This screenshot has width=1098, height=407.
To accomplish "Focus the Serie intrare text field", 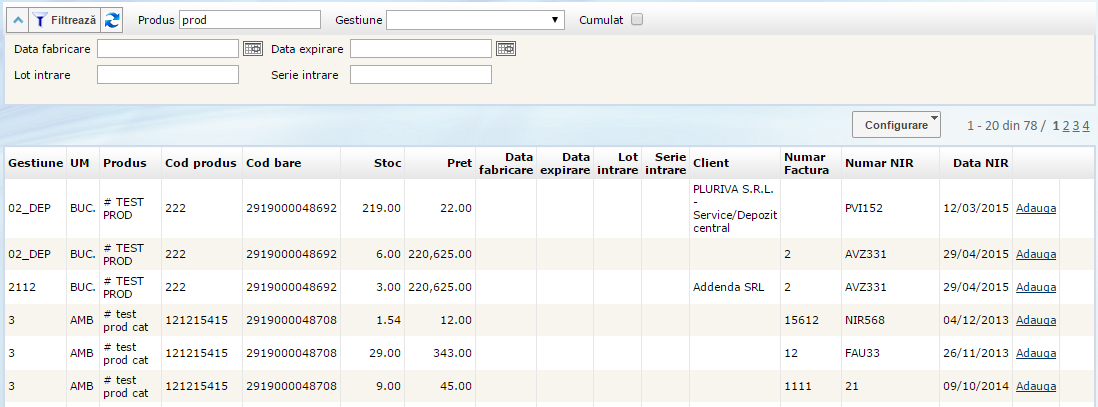I will pos(420,75).
